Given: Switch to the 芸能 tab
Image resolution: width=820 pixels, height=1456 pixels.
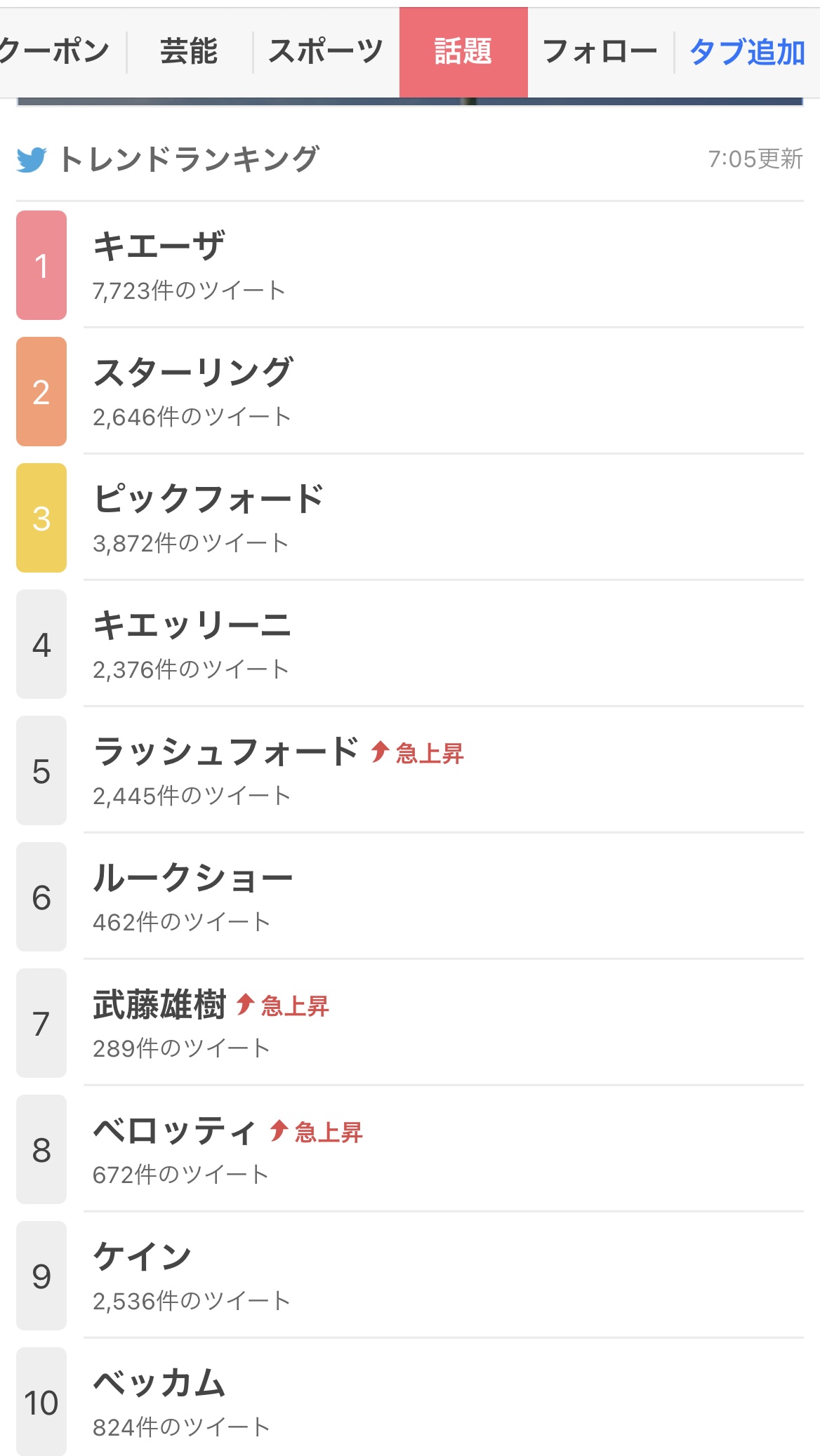Looking at the screenshot, I should pyautogui.click(x=189, y=52).
